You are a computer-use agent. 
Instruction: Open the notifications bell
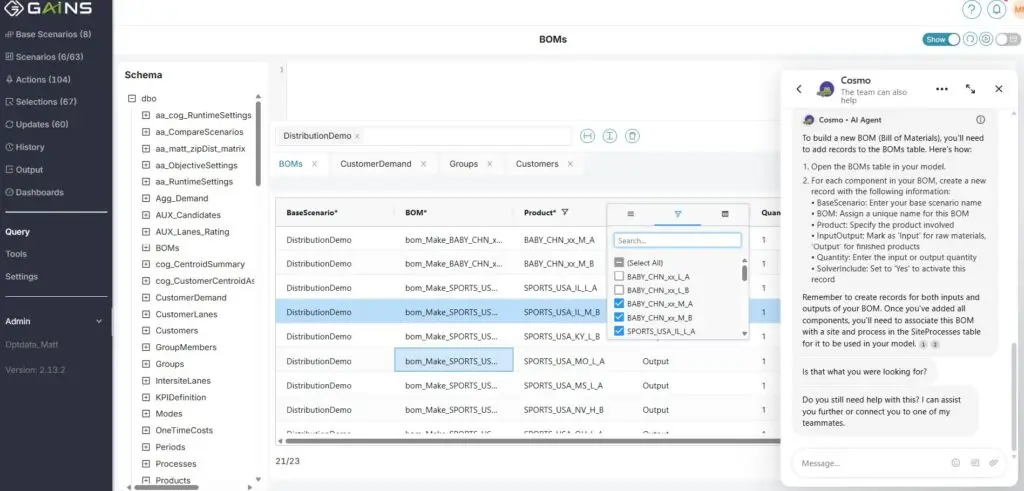[x=996, y=10]
